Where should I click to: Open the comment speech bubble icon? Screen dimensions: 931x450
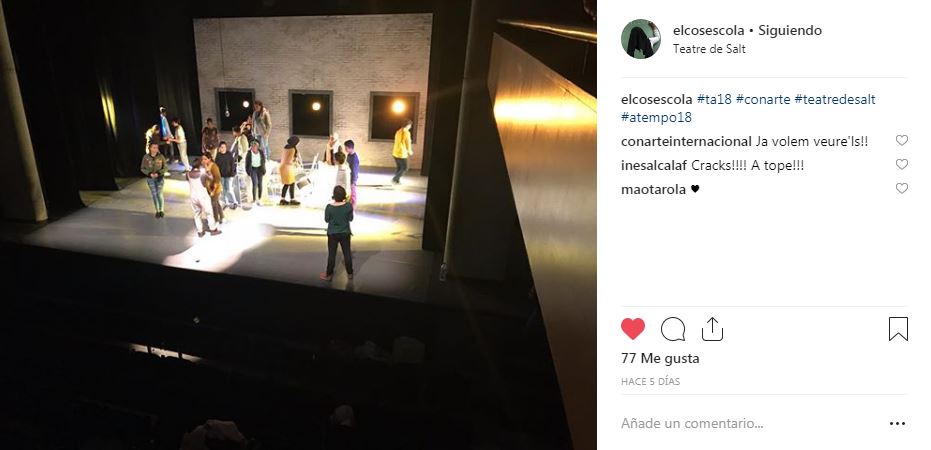coord(673,329)
